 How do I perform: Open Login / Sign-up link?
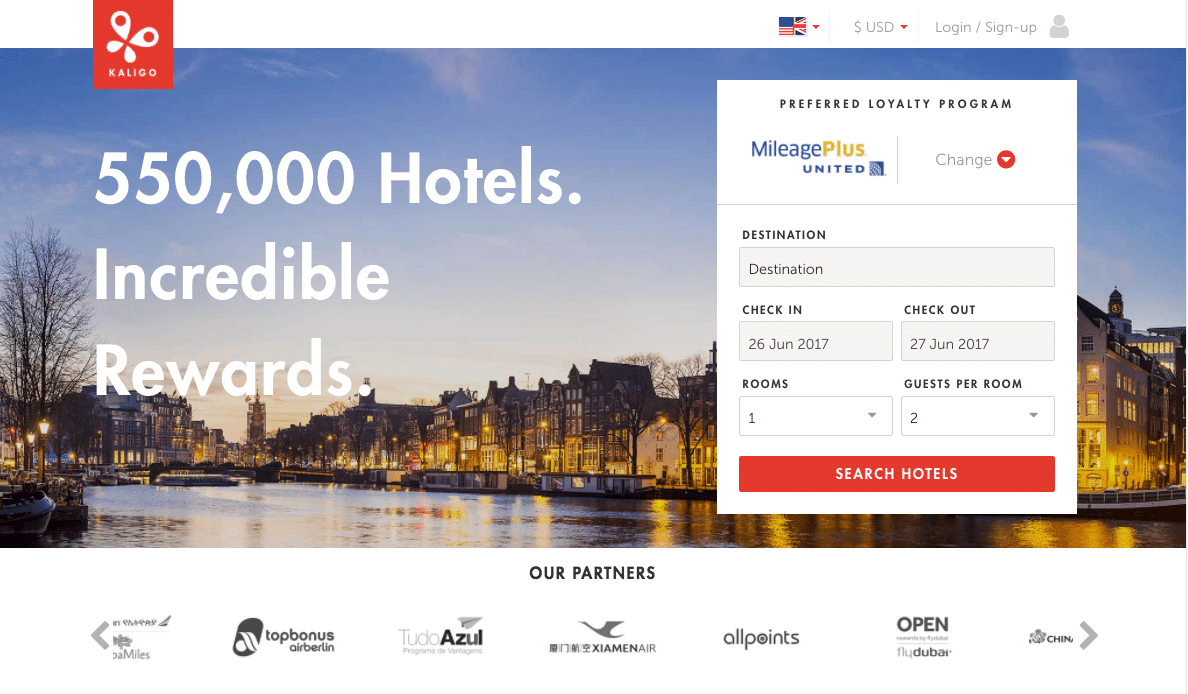point(985,27)
